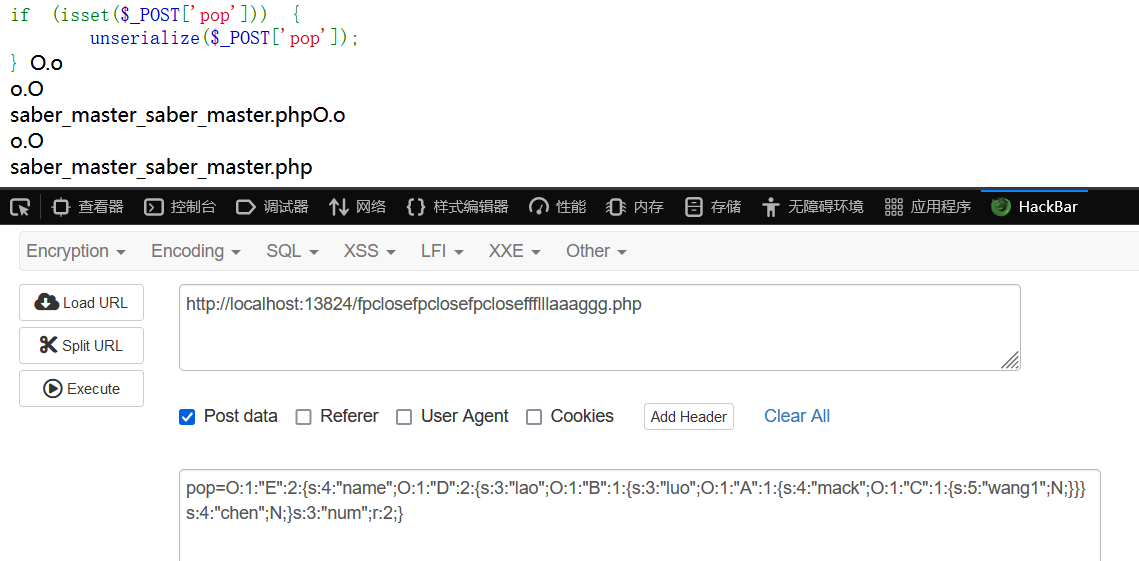The height and width of the screenshot is (561, 1139).
Task: Open the LFI dropdown menu
Action: coord(442,251)
